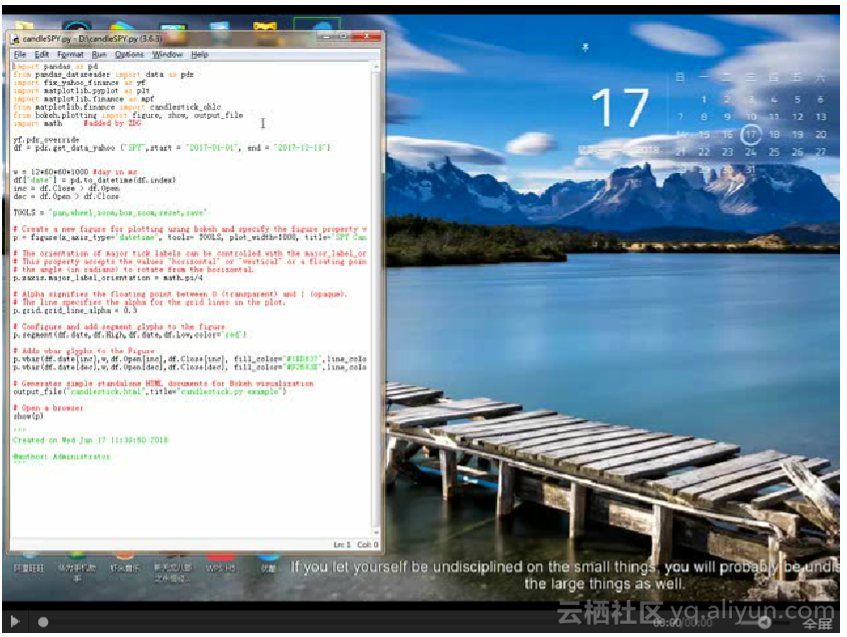Open the WPS H5 desktop shortcut
Screen dimensions: 847x637
[220, 562]
